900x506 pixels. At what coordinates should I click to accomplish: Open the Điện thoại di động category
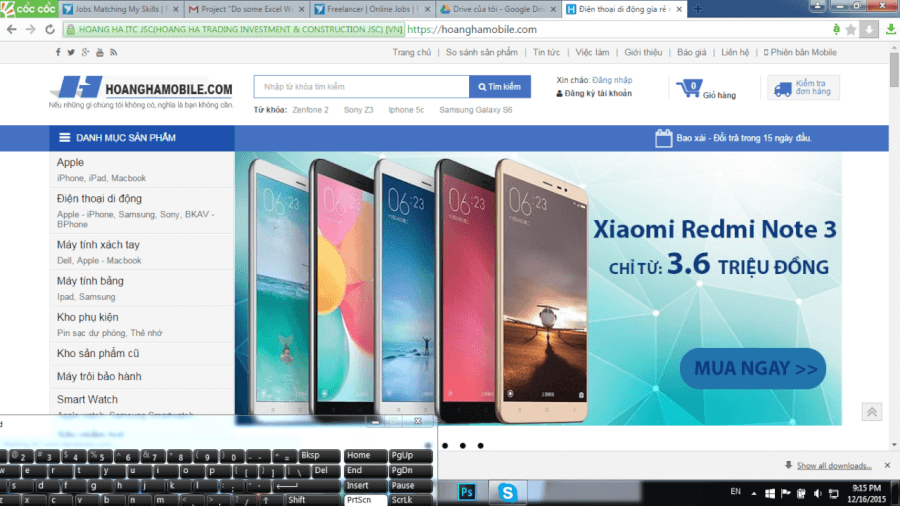tap(99, 199)
